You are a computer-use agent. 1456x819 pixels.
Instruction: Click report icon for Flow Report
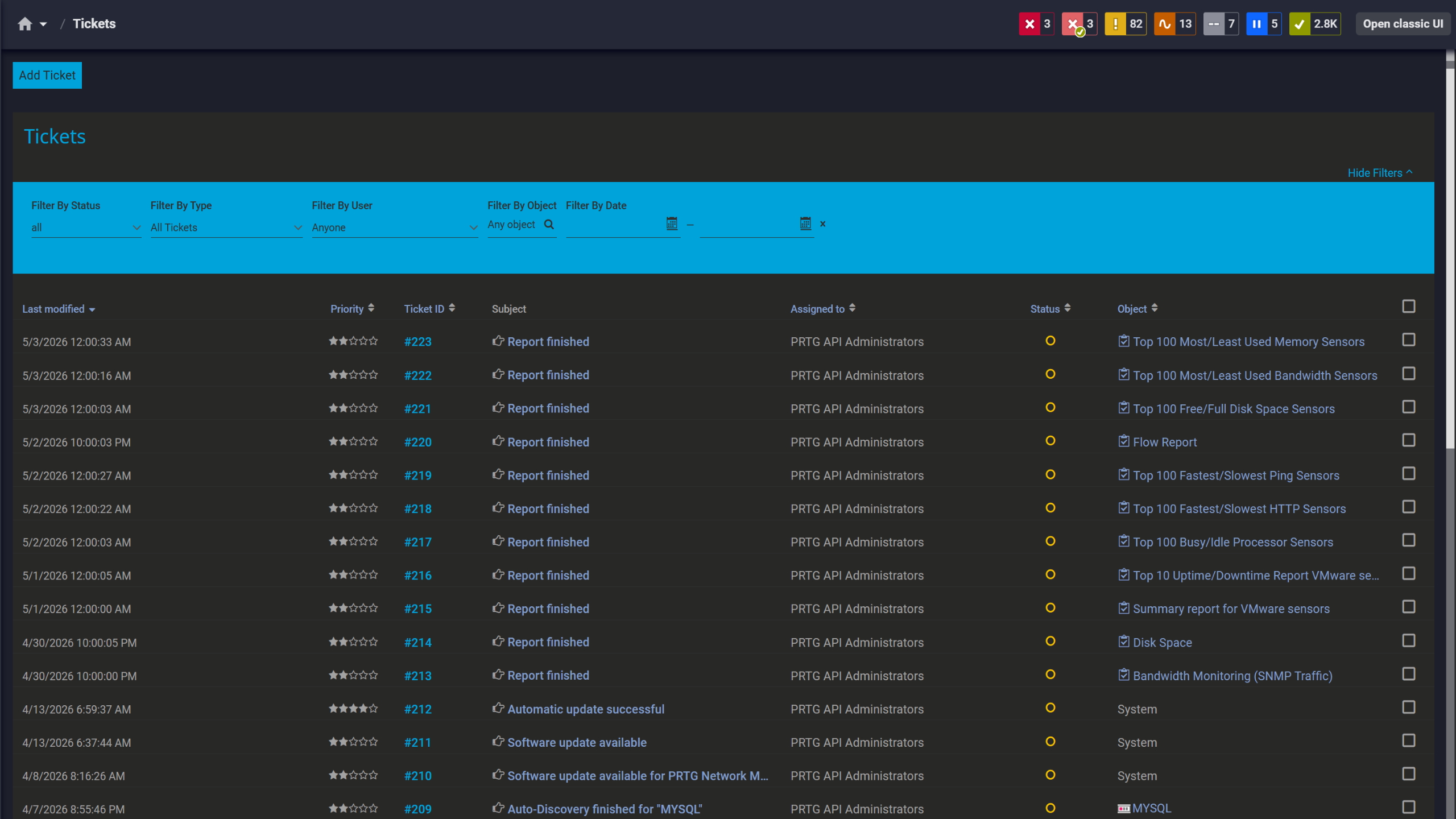[x=1123, y=441]
